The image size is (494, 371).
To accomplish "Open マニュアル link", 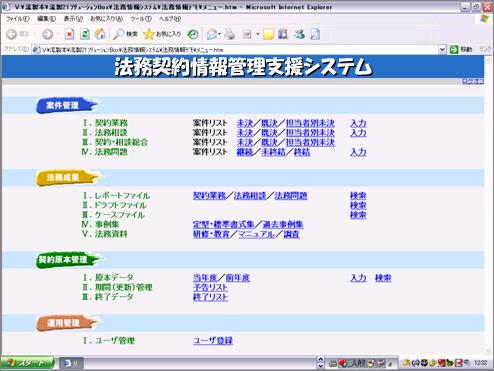I will coord(256,234).
